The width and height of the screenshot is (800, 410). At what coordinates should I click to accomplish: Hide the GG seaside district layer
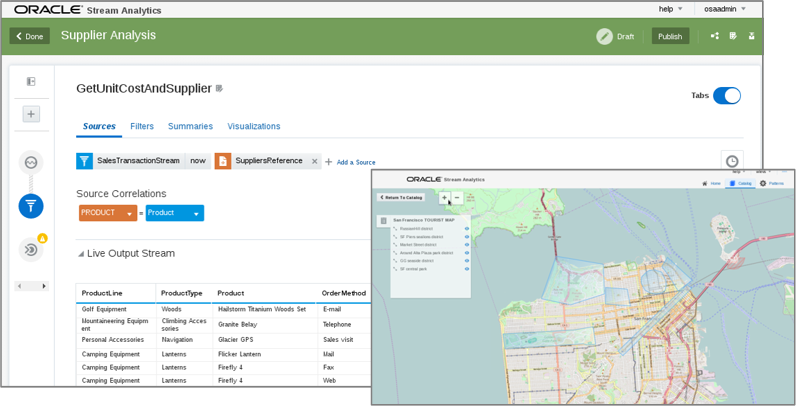467,261
